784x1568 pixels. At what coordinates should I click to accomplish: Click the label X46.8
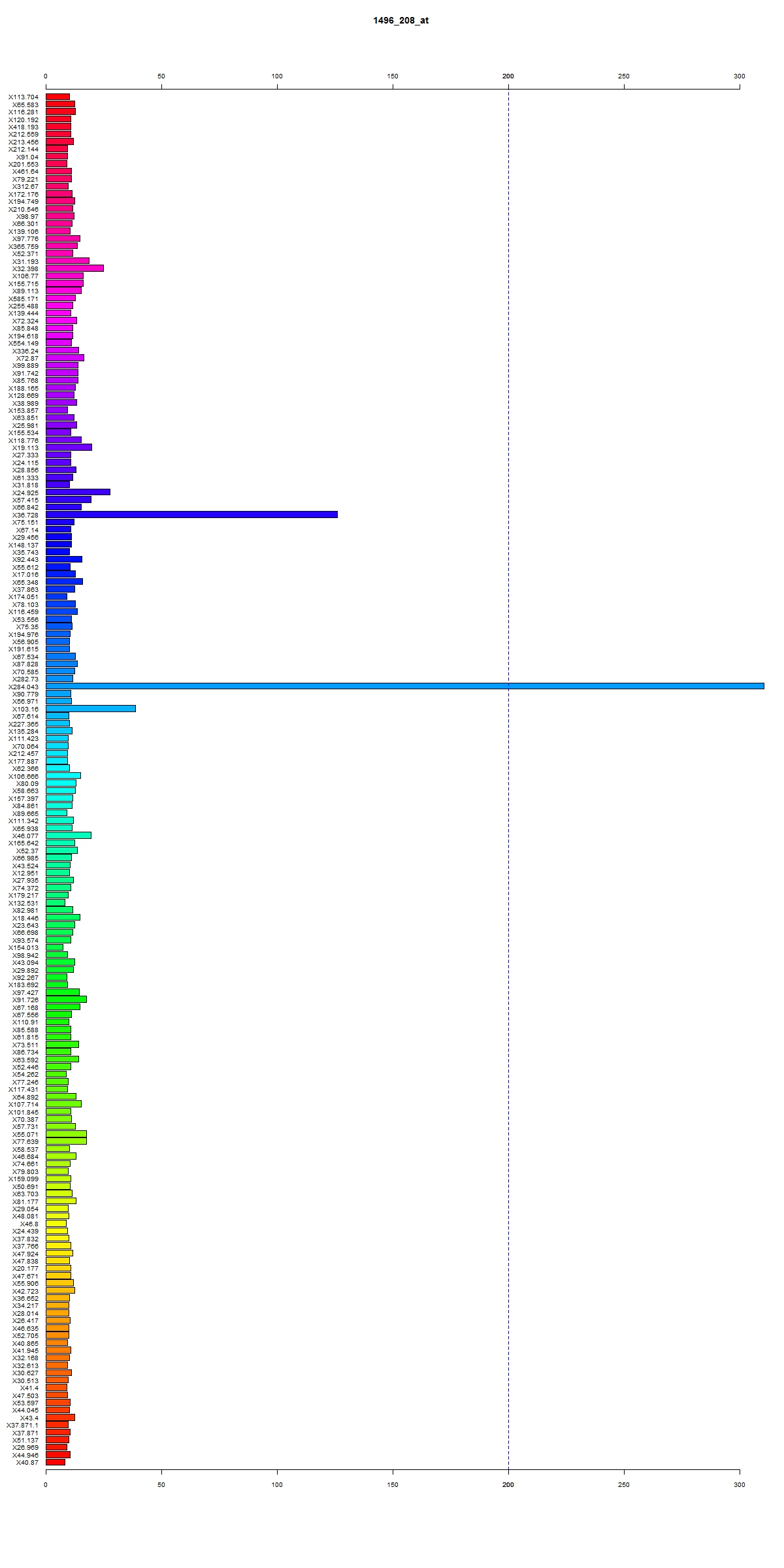click(29, 1223)
